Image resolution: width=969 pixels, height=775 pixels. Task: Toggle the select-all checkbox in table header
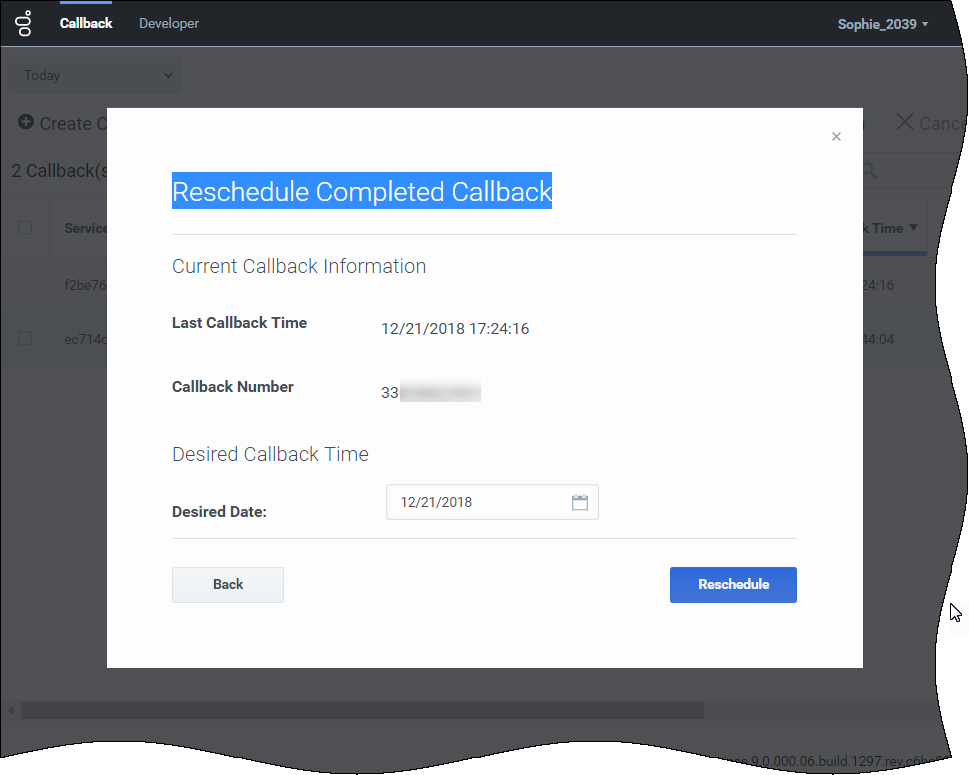click(25, 228)
